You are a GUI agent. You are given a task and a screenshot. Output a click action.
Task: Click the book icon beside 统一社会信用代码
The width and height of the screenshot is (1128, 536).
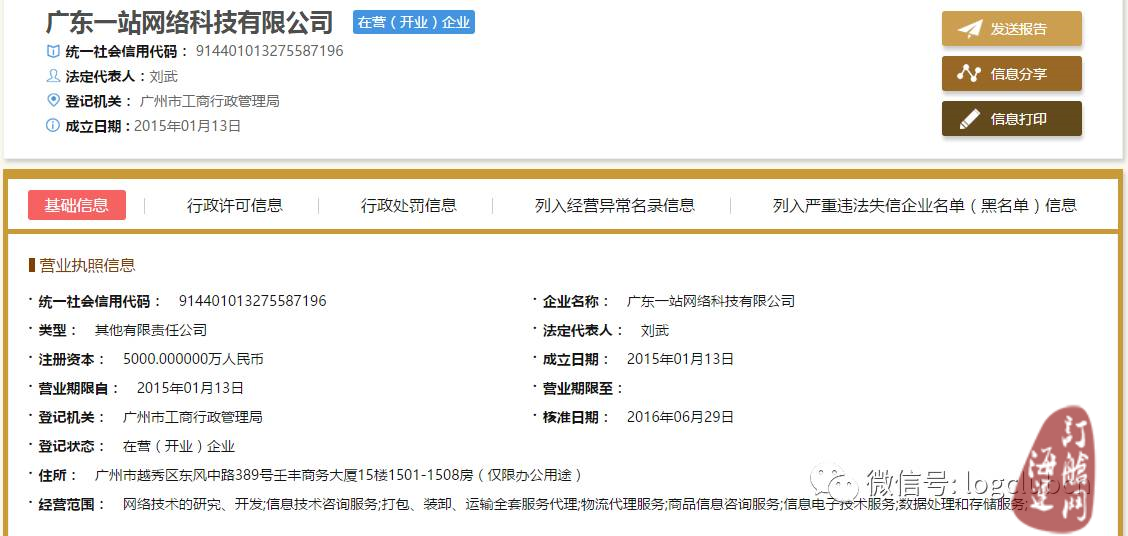pos(53,51)
